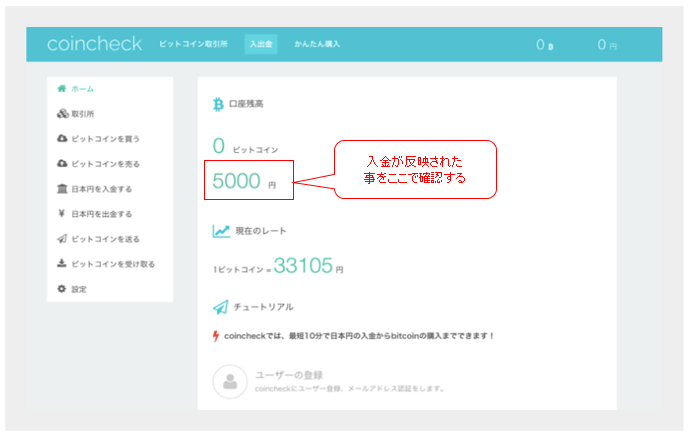
Task: Click the チュートリアル heading
Action: [x=264, y=307]
